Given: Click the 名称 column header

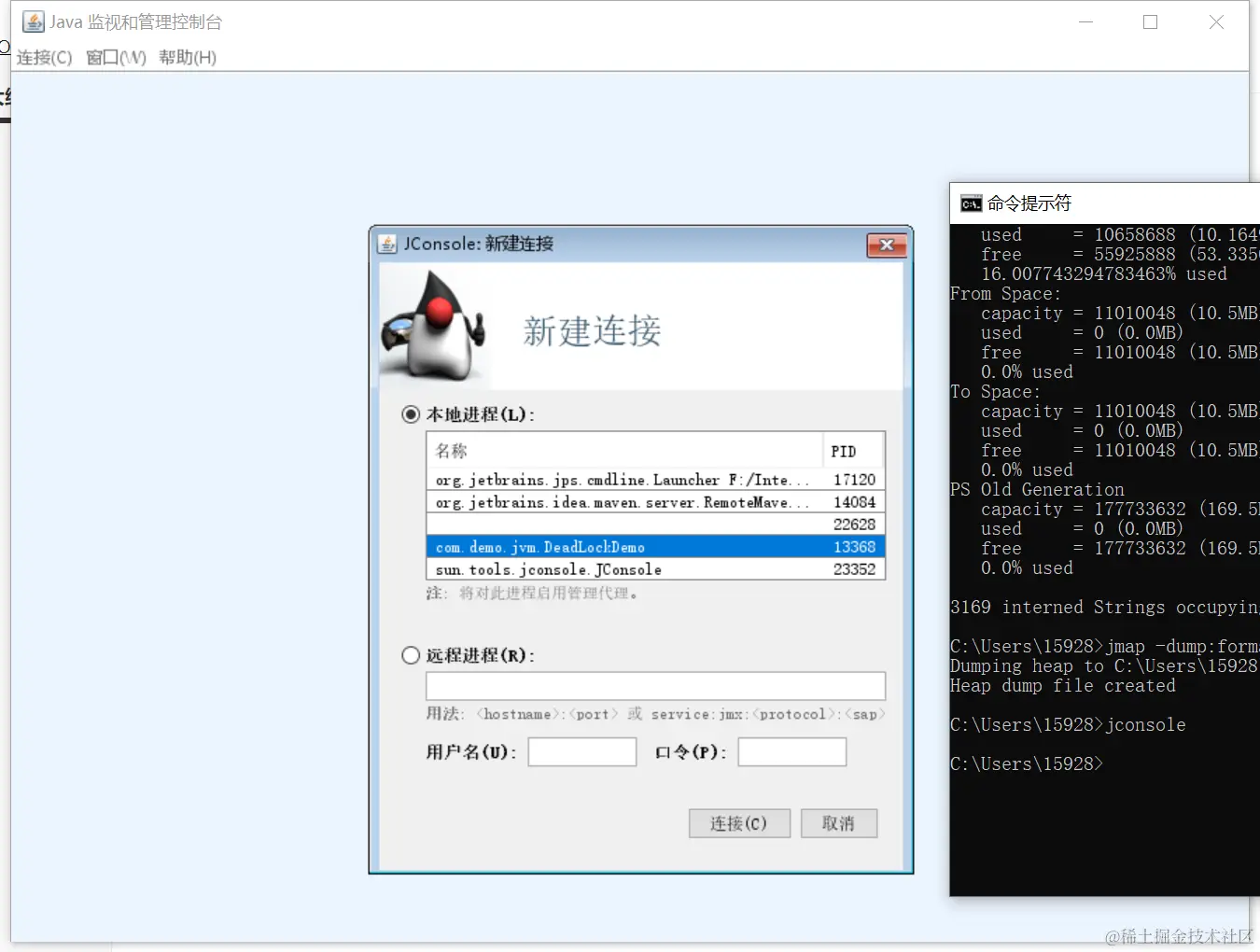Looking at the screenshot, I should pos(624,451).
